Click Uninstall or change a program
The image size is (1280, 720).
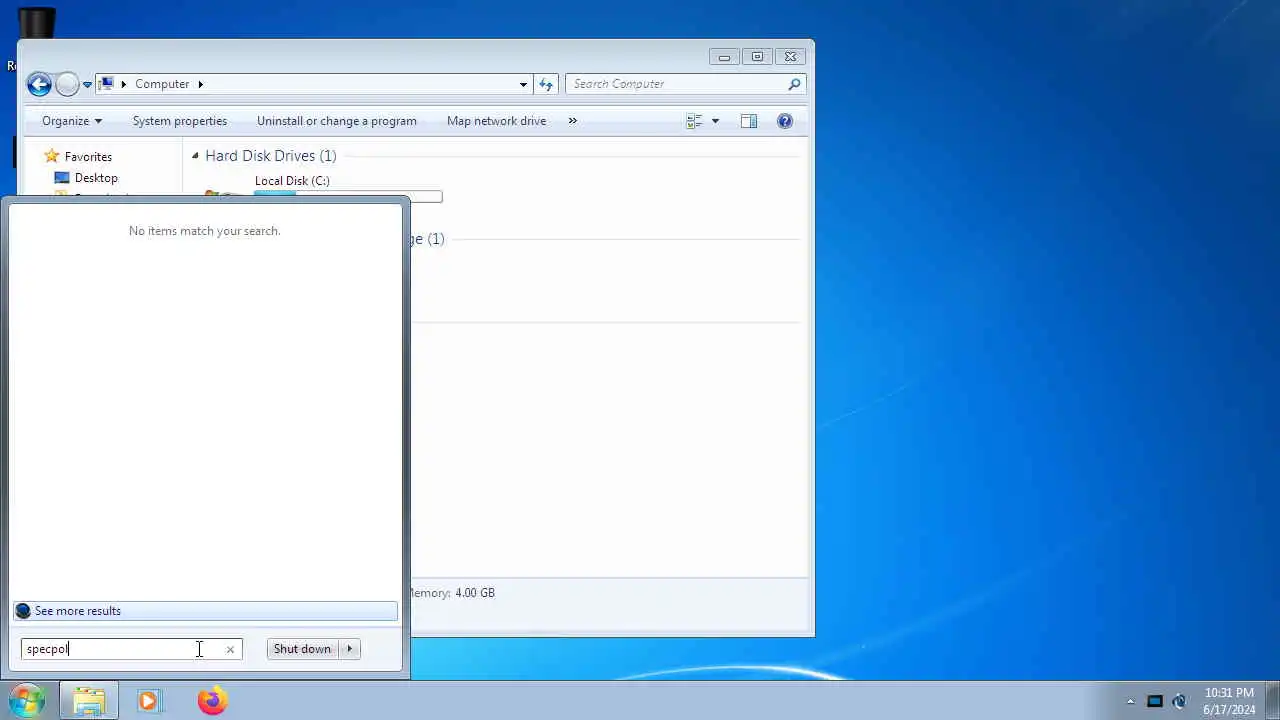pyautogui.click(x=337, y=121)
